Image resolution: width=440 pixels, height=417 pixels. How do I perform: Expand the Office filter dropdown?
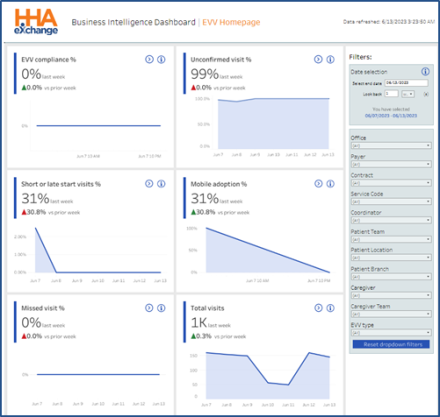[x=391, y=146]
